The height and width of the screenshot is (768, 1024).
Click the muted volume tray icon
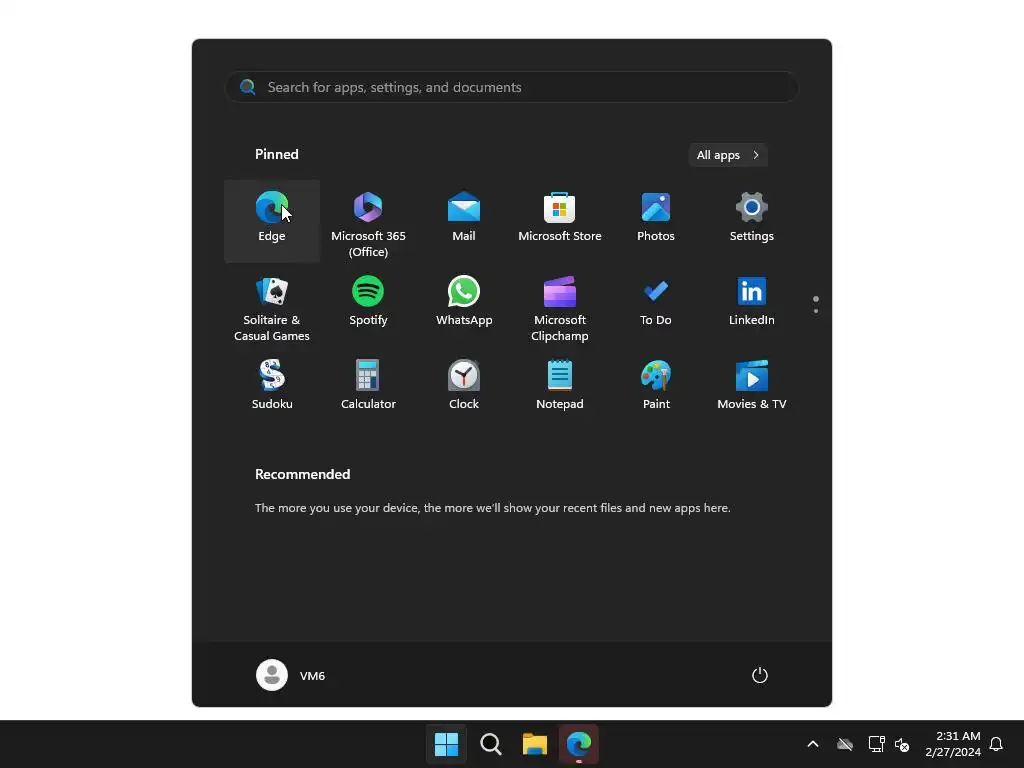(902, 744)
